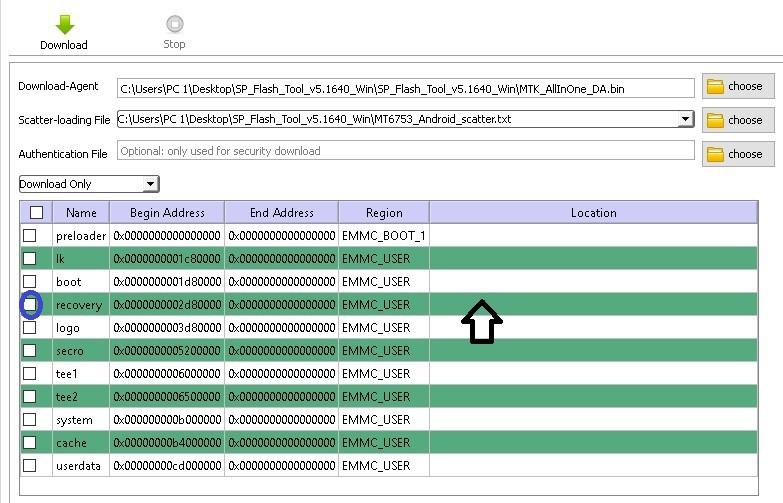
Task: Select the cache partition checkbox
Action: point(30,442)
